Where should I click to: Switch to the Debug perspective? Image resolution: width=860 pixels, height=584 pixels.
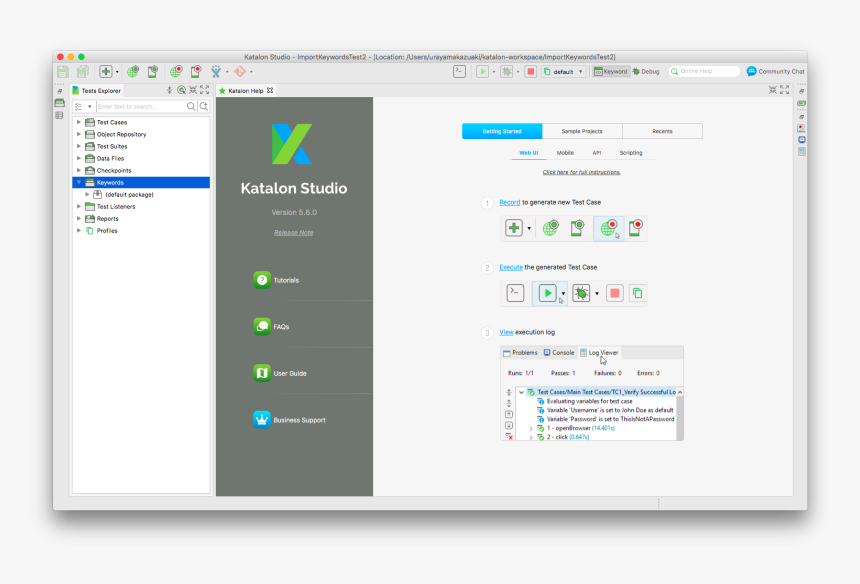click(x=645, y=72)
